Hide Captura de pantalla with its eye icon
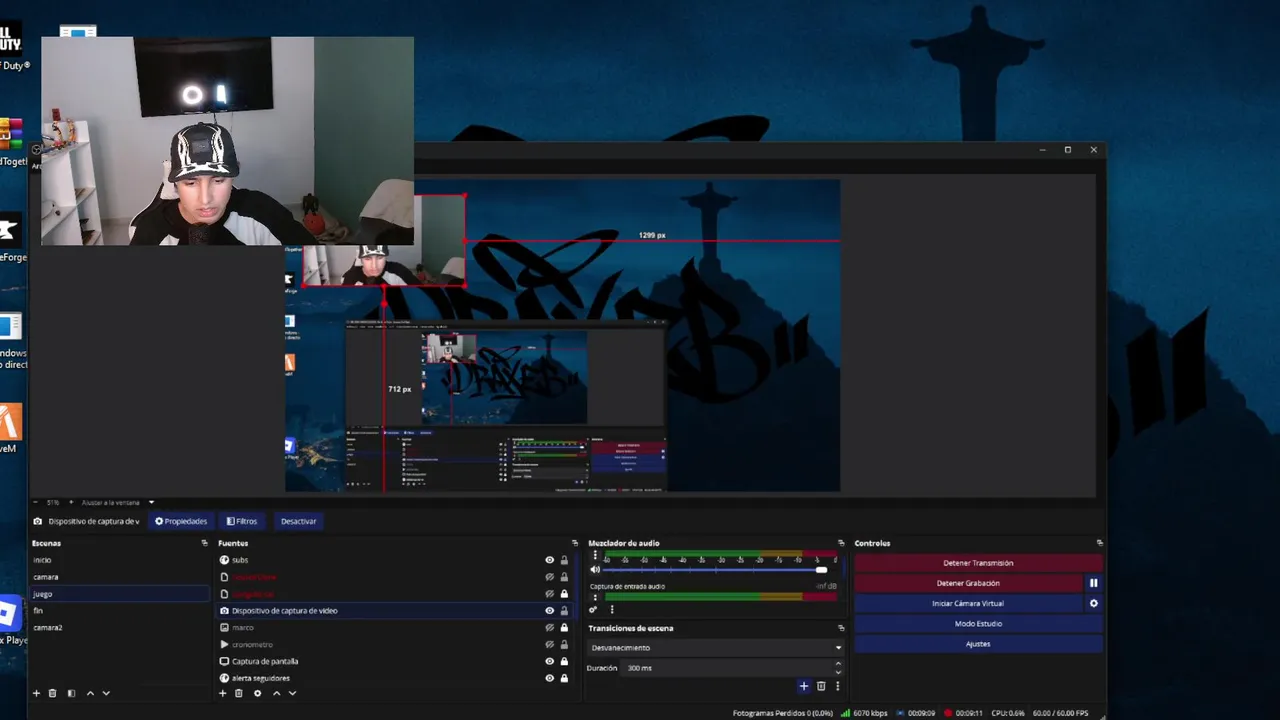The image size is (1280, 720). 549,661
